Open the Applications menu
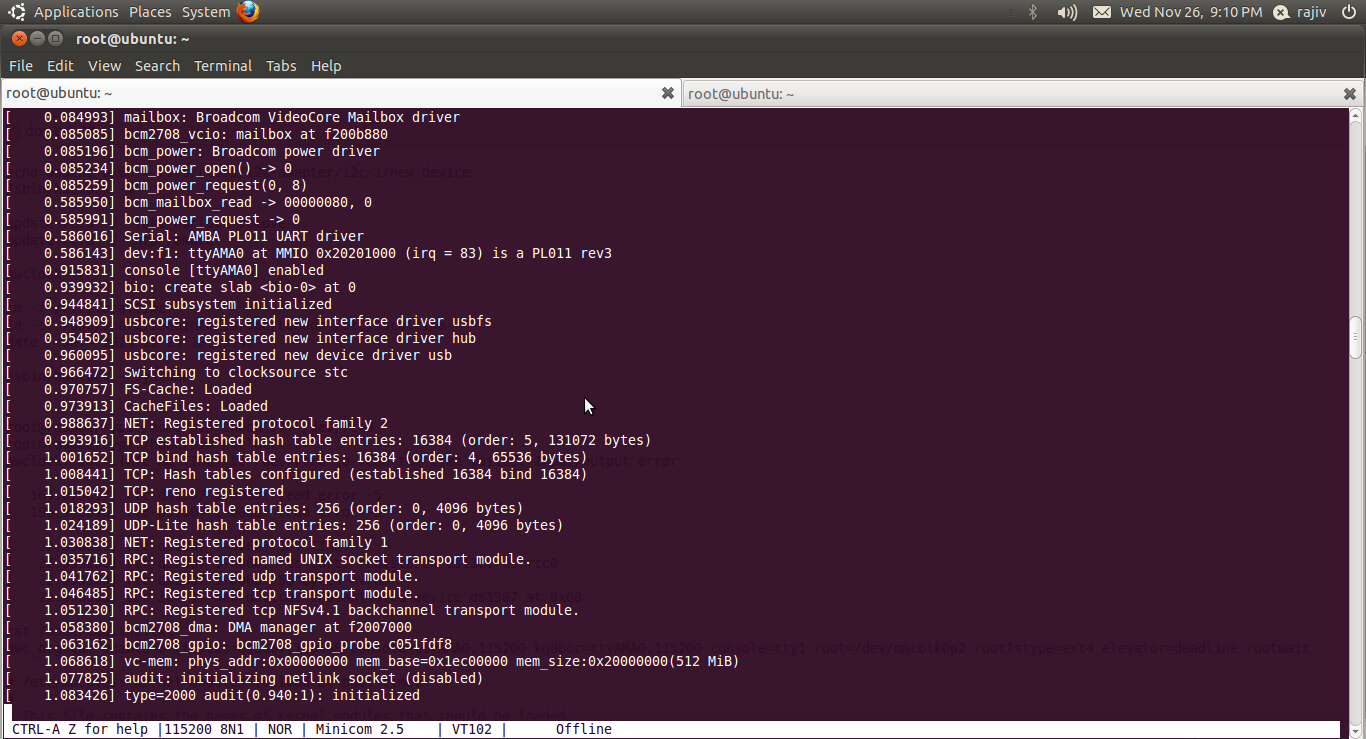Viewport: 1366px width, 739px height. click(76, 12)
